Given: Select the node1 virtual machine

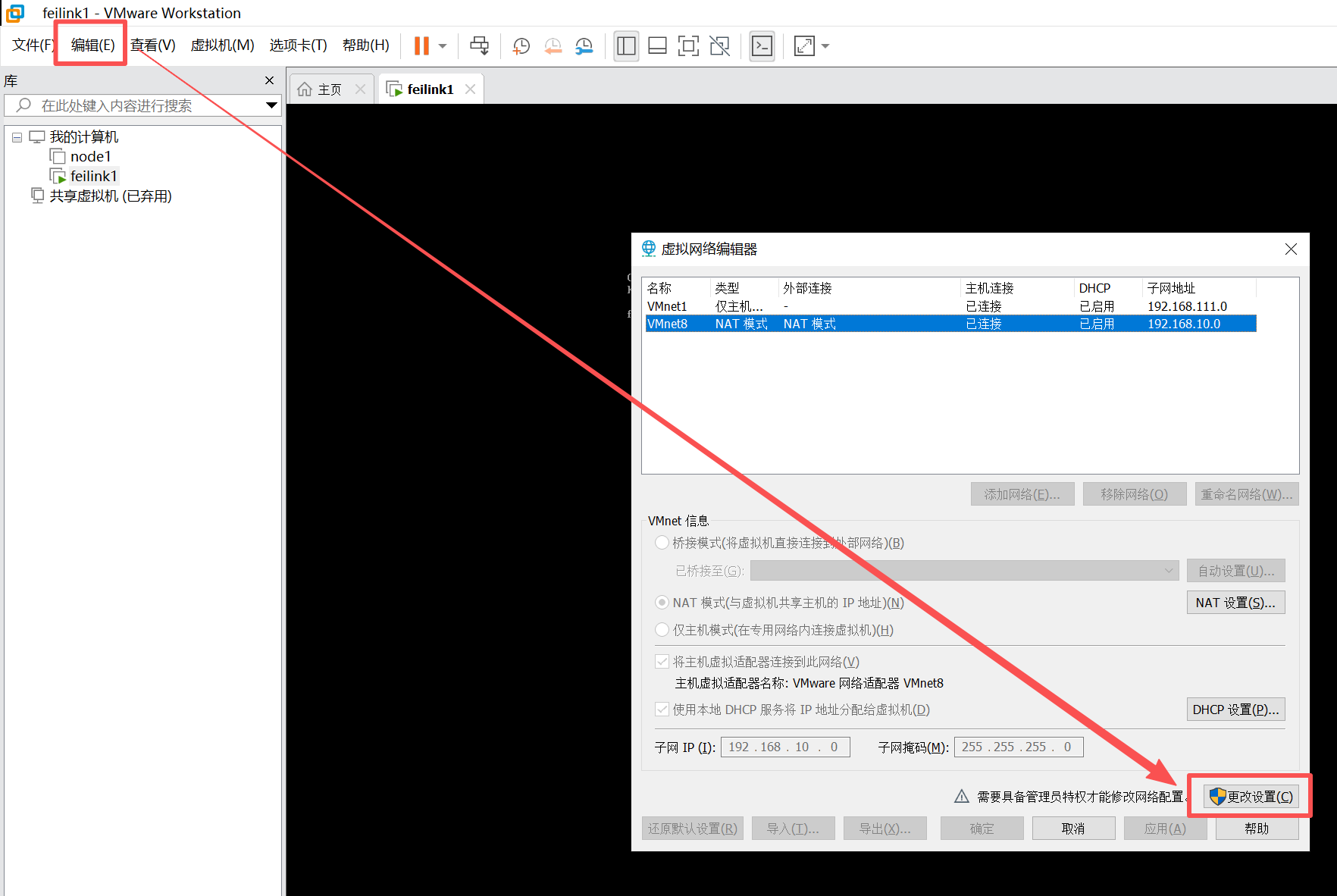Looking at the screenshot, I should [x=90, y=156].
